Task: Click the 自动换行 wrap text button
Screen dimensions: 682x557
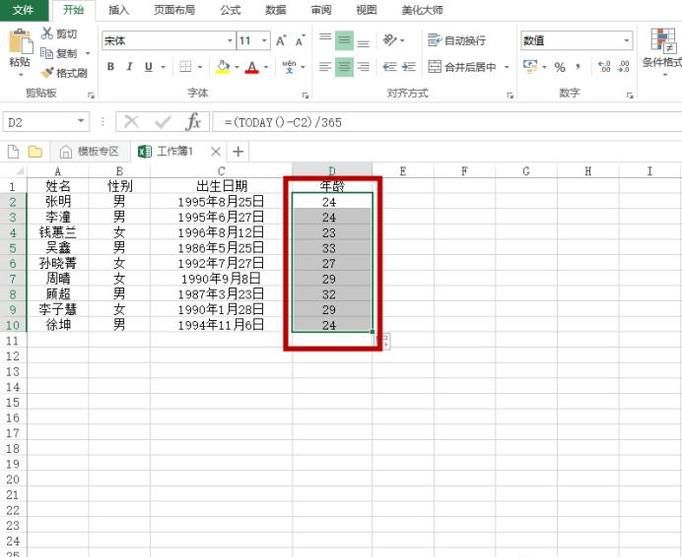Action: (457, 40)
